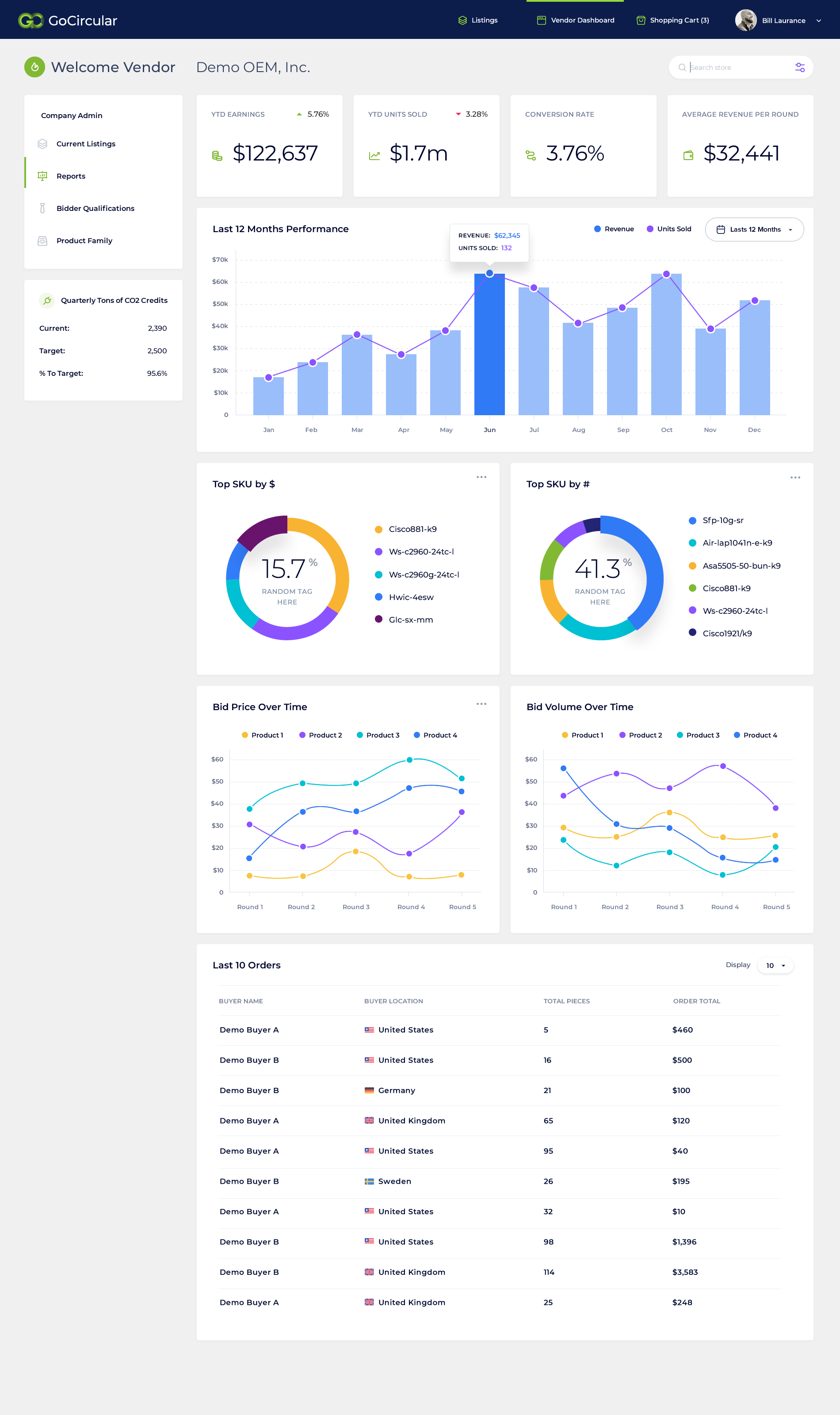Viewport: 840px width, 1415px height.
Task: Select the Cisco881-k9 orange legend swatch
Action: [379, 529]
